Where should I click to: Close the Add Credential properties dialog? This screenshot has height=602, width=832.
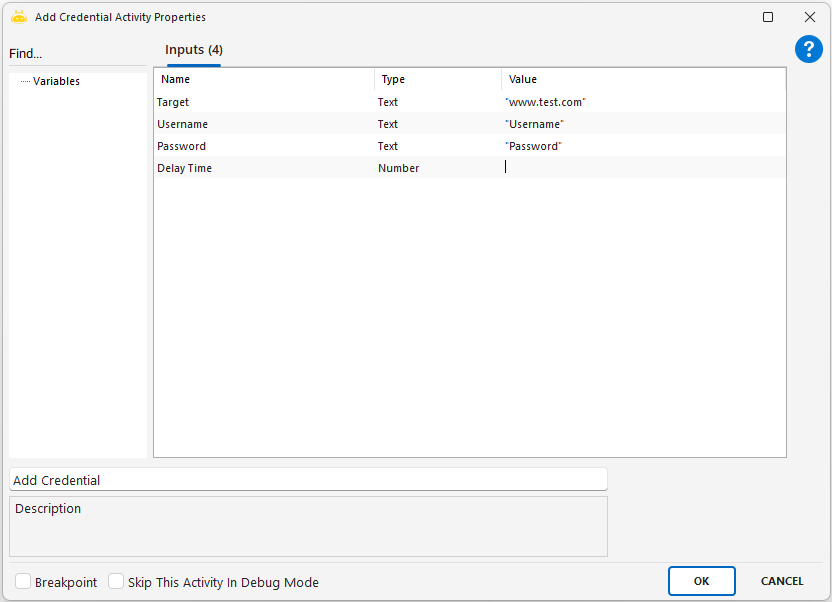pyautogui.click(x=810, y=17)
